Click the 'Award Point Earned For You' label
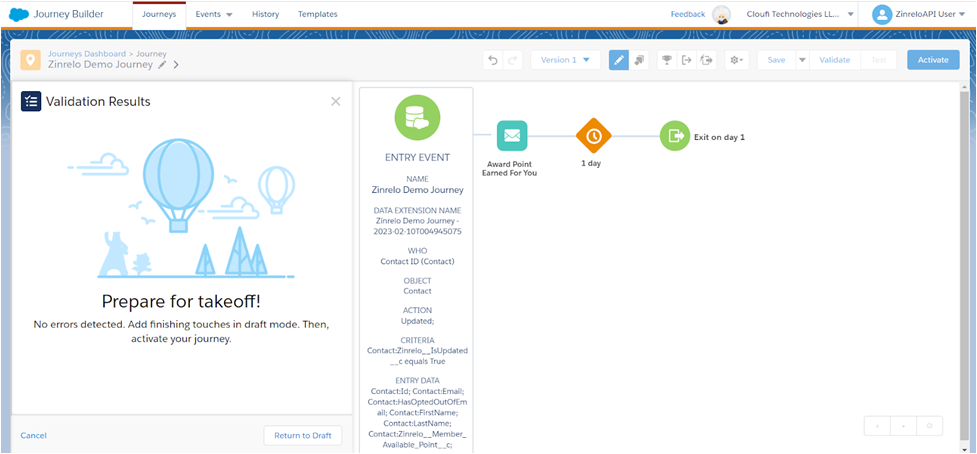The height and width of the screenshot is (454, 977). [509, 168]
